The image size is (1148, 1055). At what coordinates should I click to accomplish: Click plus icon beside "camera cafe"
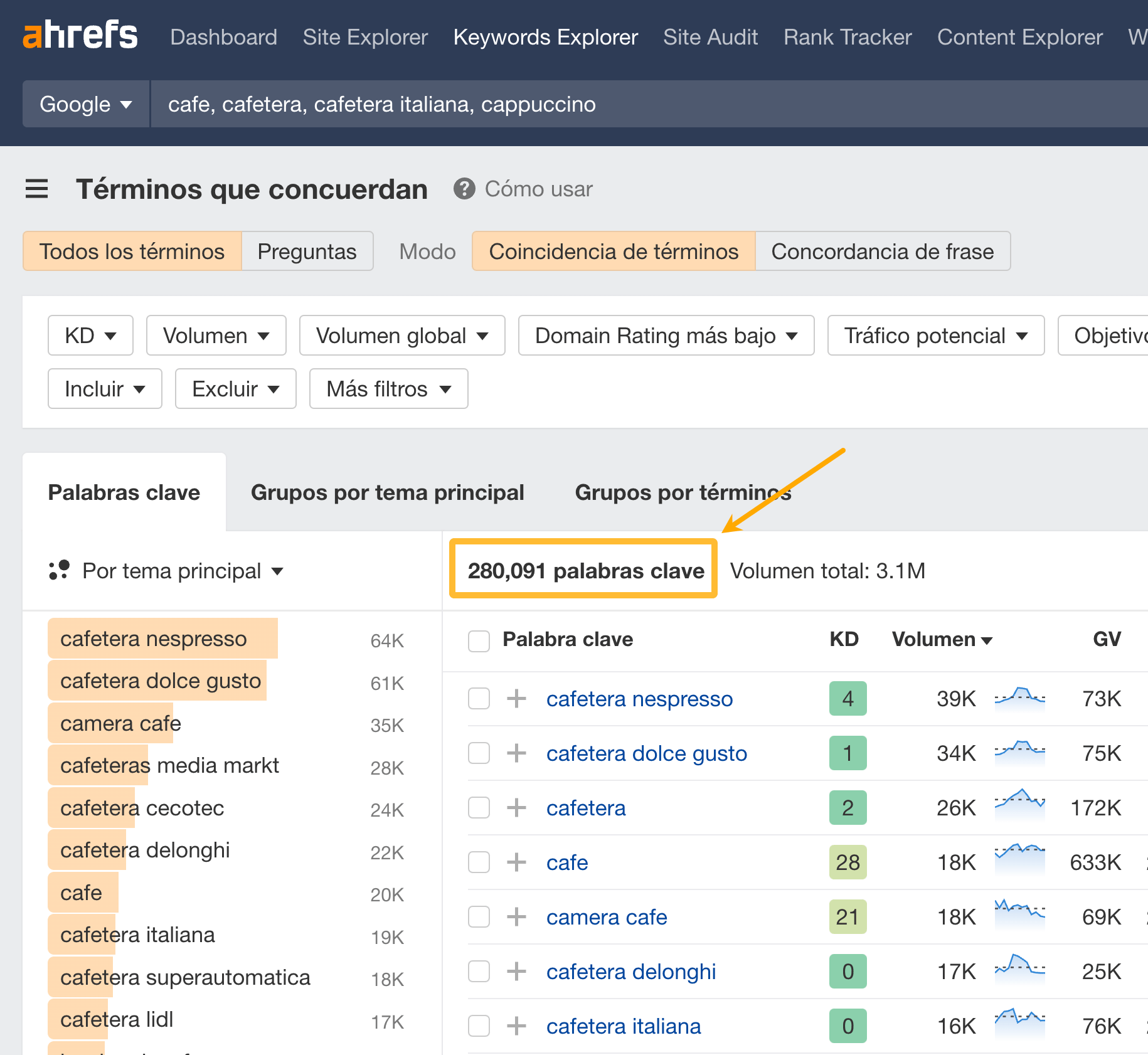[x=516, y=916]
